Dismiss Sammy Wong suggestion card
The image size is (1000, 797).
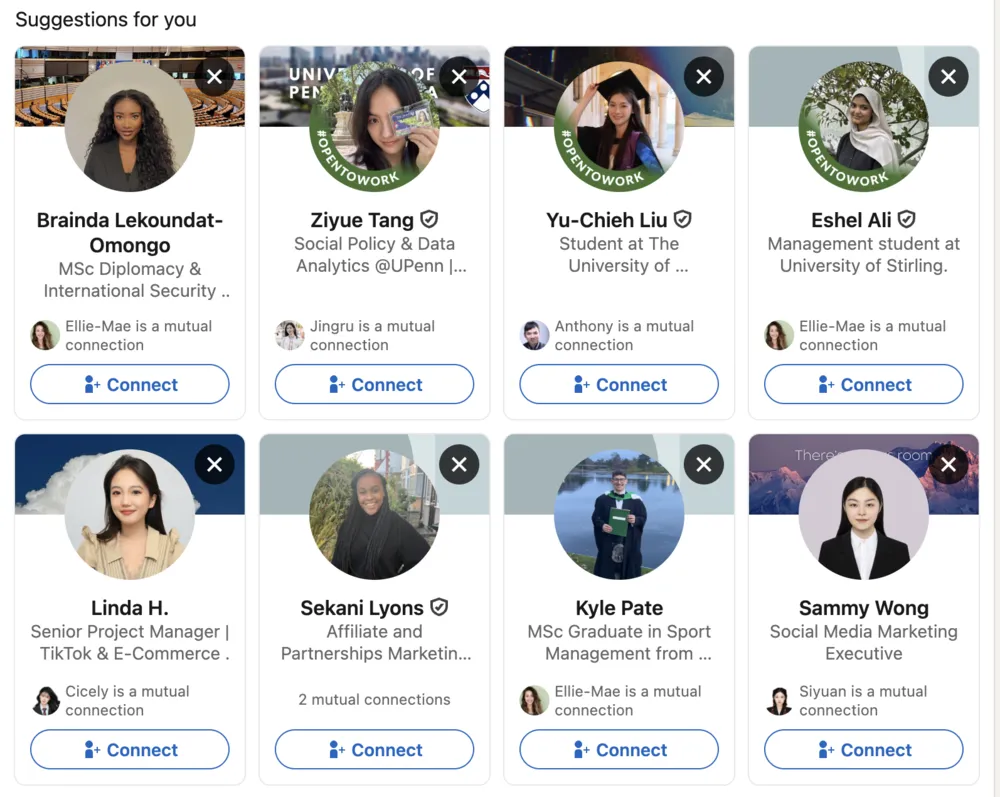pyautogui.click(x=948, y=464)
